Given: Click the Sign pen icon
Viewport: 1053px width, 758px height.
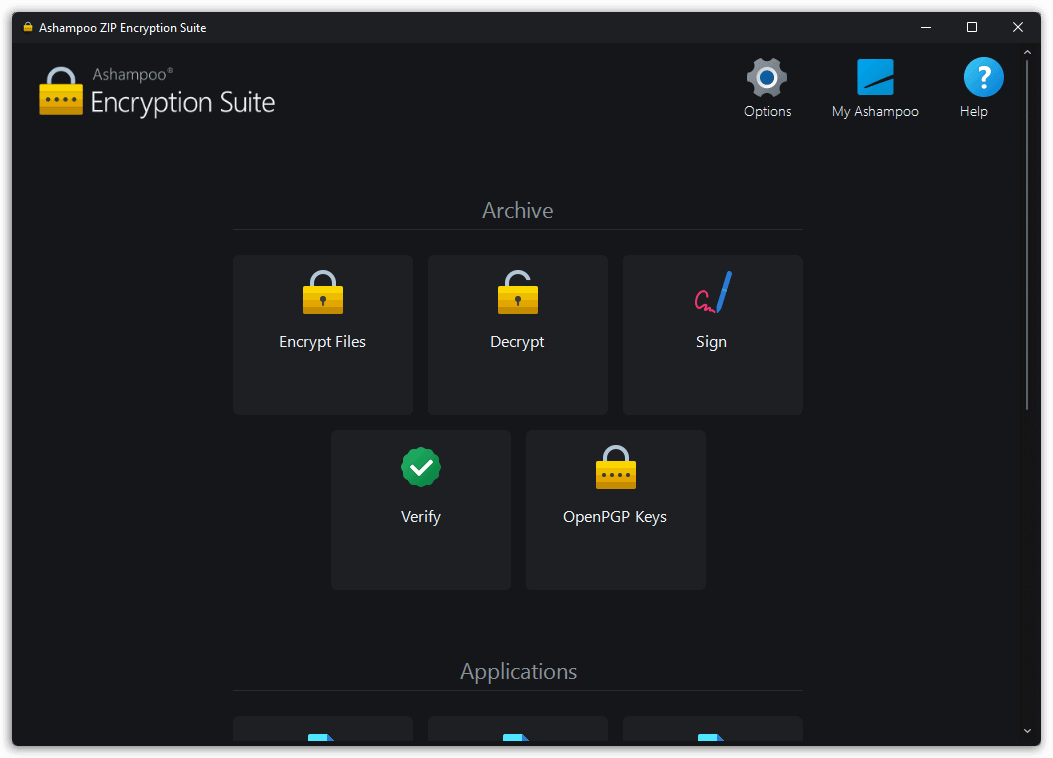Looking at the screenshot, I should pyautogui.click(x=712, y=293).
